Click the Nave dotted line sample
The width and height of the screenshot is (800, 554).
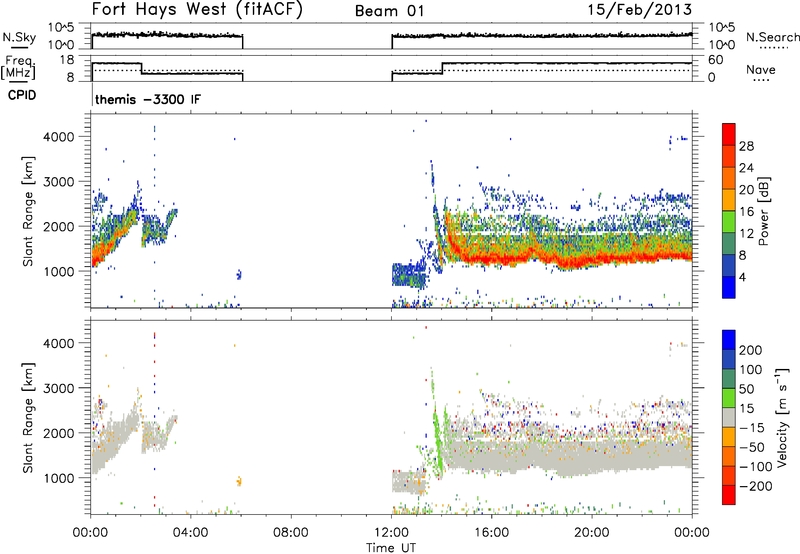point(761,81)
